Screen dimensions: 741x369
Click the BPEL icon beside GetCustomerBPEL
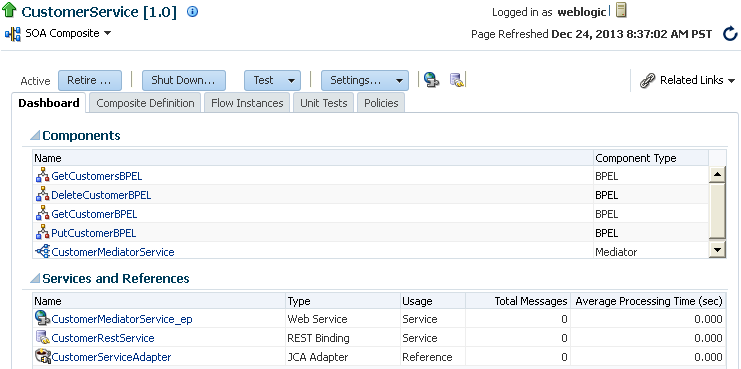43,214
